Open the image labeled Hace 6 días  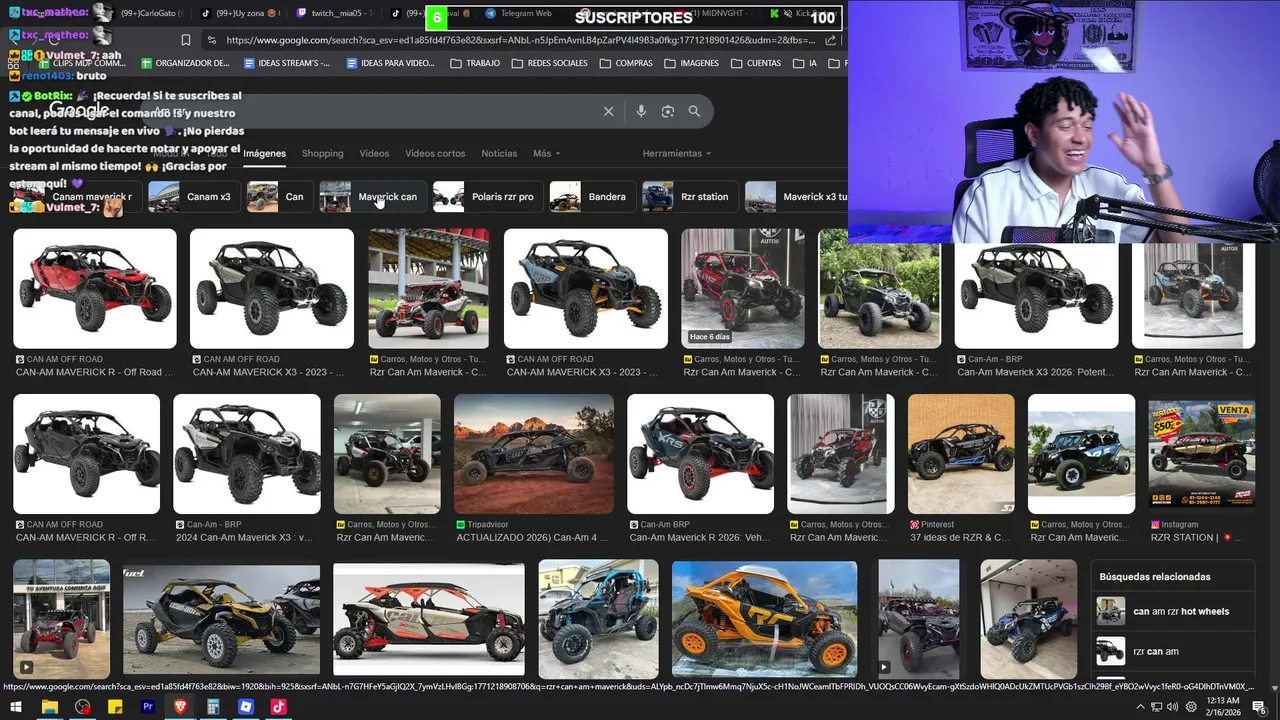[743, 288]
